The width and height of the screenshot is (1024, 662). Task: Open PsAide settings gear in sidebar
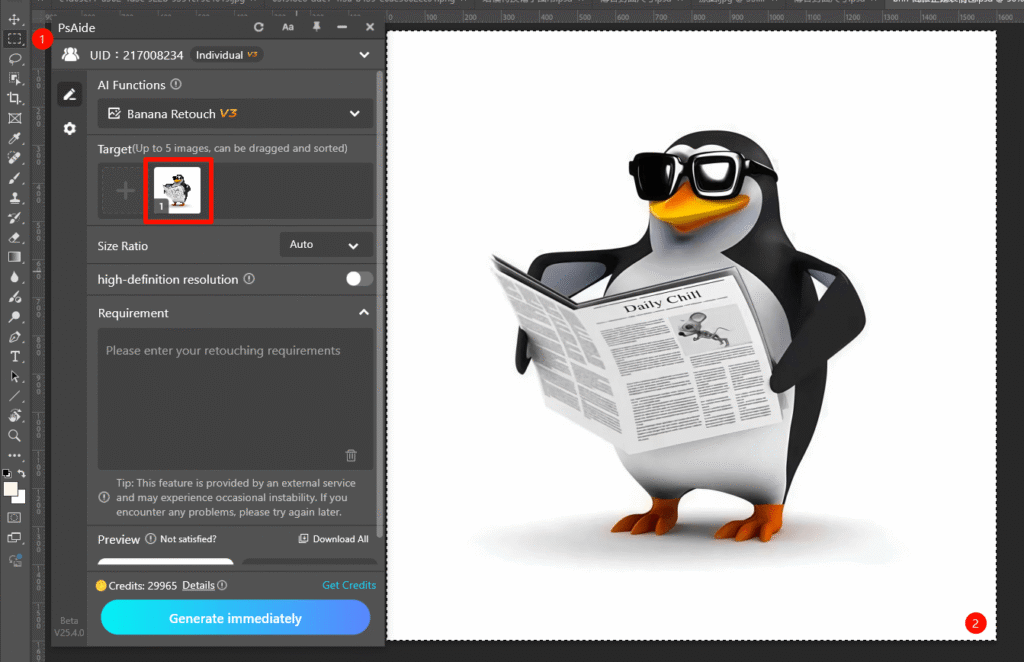69,129
